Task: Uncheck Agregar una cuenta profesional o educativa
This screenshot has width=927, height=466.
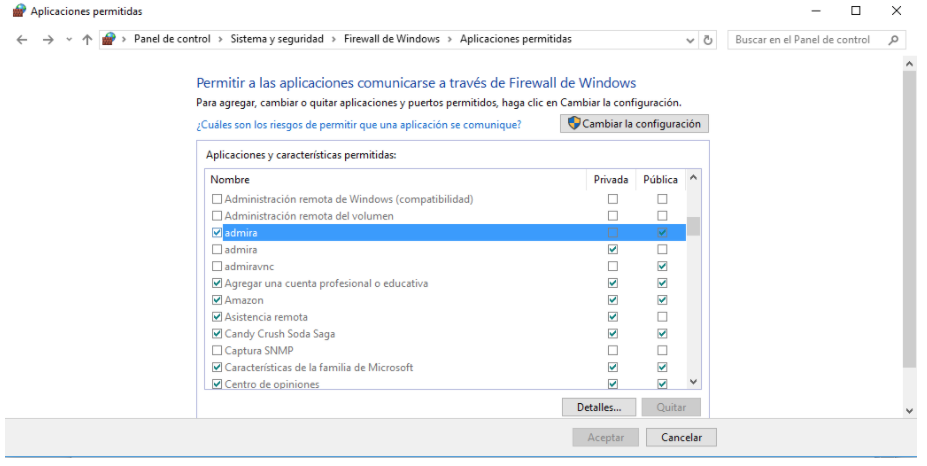Action: coord(217,283)
